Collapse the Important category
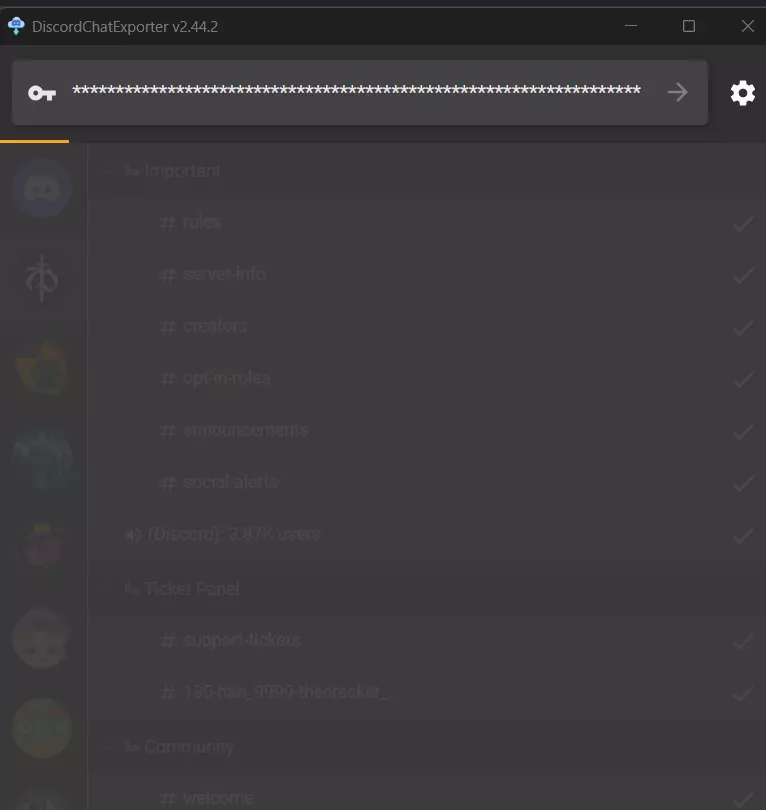 tap(107, 170)
